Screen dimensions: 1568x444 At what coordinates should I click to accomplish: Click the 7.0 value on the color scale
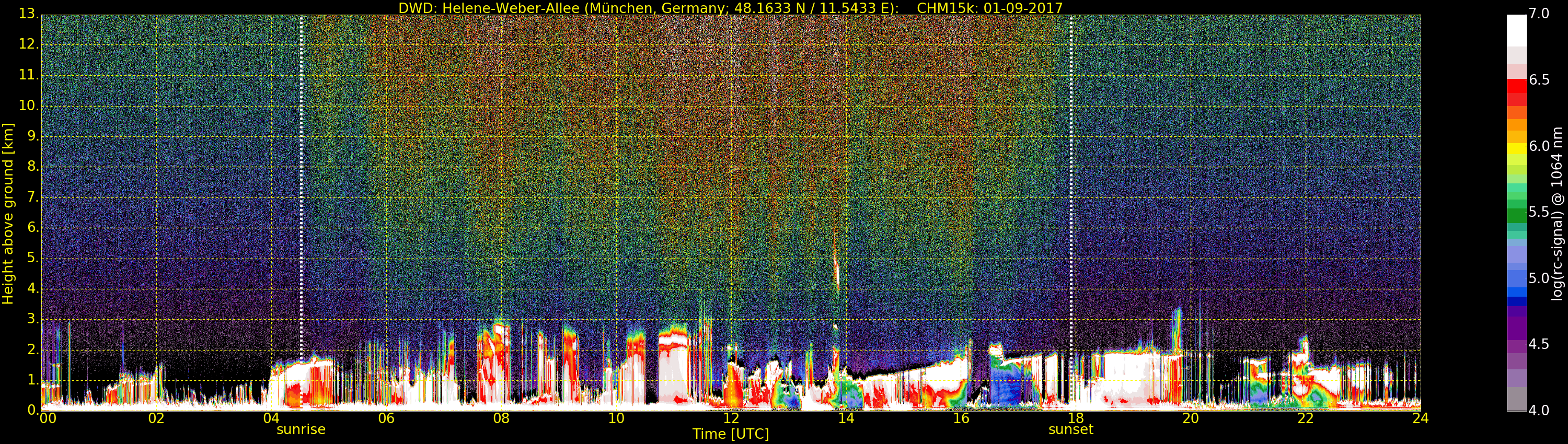coord(1539,14)
